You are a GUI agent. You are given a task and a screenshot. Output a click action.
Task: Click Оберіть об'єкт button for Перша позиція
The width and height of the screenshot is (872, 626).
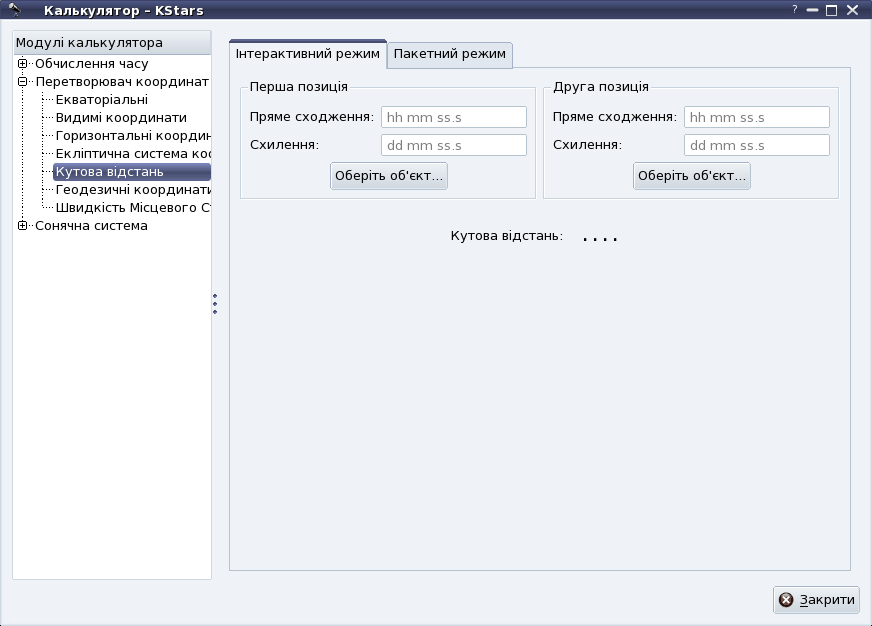pyautogui.click(x=389, y=176)
